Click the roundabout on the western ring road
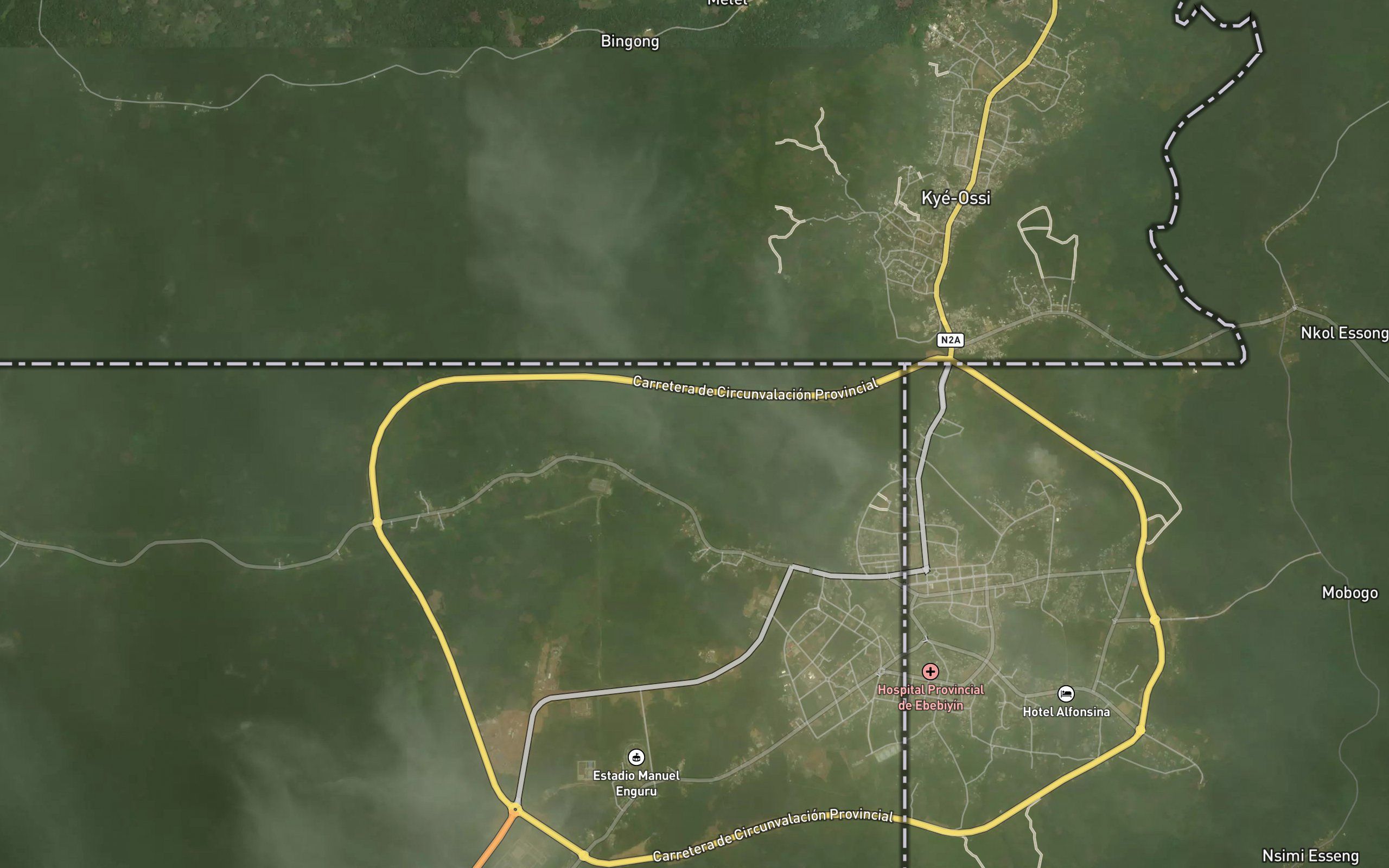This screenshot has width=1389, height=868. pyautogui.click(x=377, y=522)
